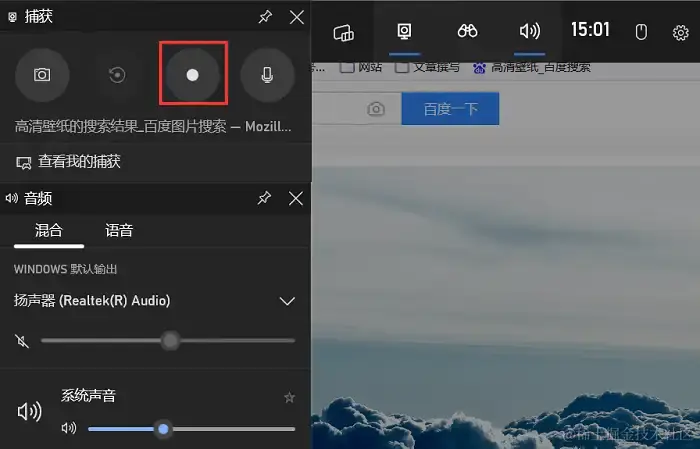Adjust the master output volume slider

(168, 341)
